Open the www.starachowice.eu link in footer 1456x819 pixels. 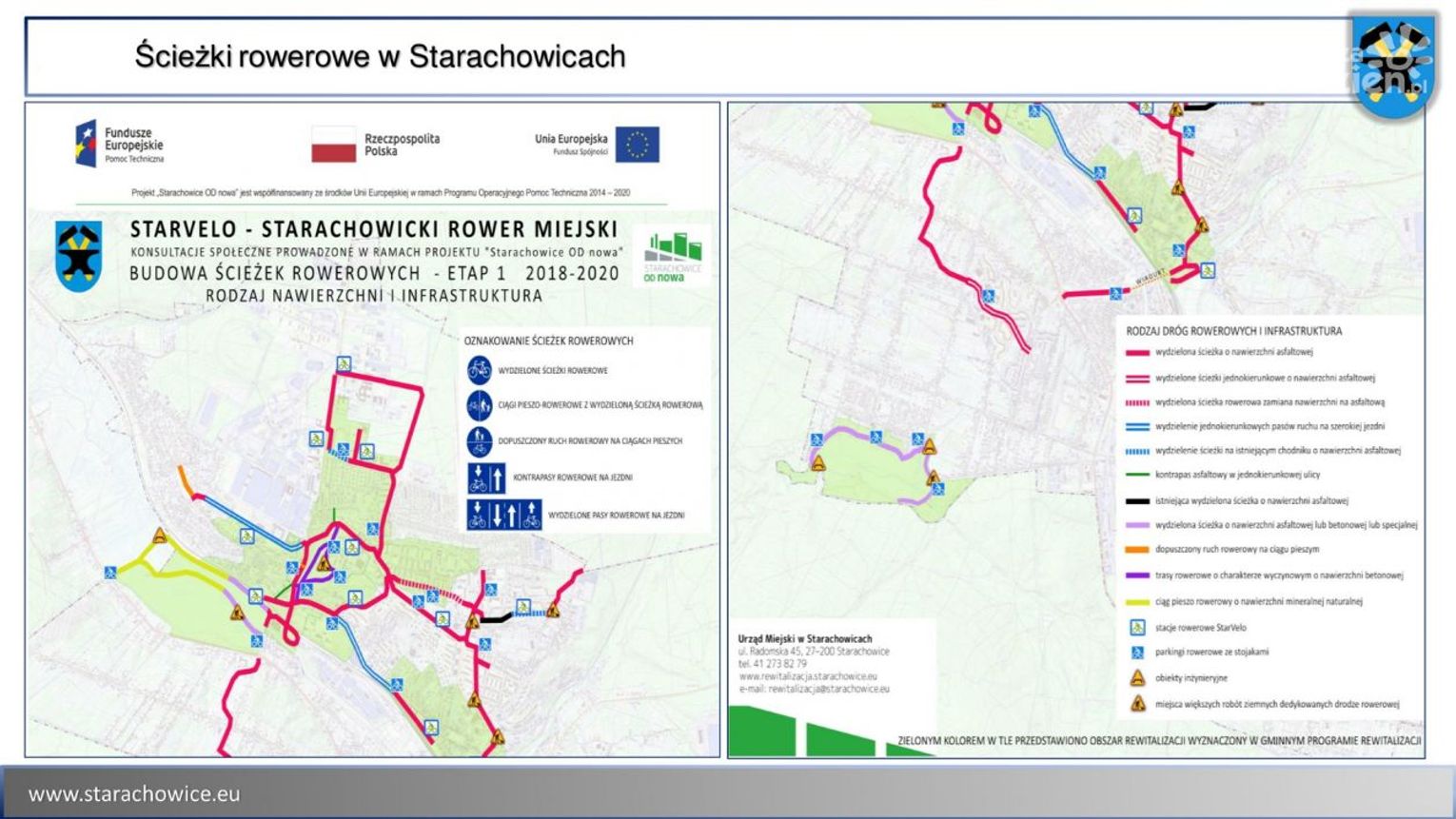[x=134, y=794]
